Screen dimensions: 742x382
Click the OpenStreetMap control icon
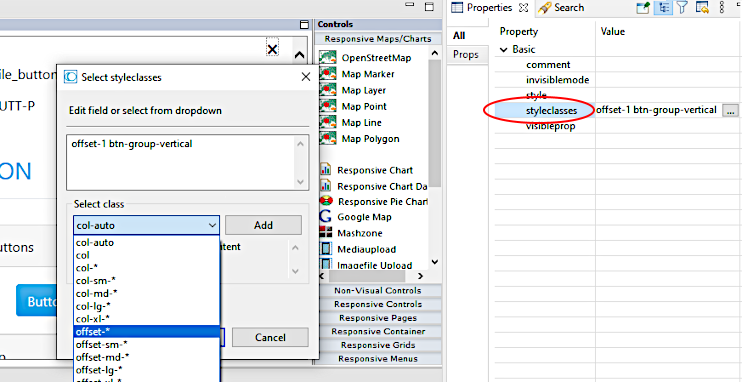328,58
